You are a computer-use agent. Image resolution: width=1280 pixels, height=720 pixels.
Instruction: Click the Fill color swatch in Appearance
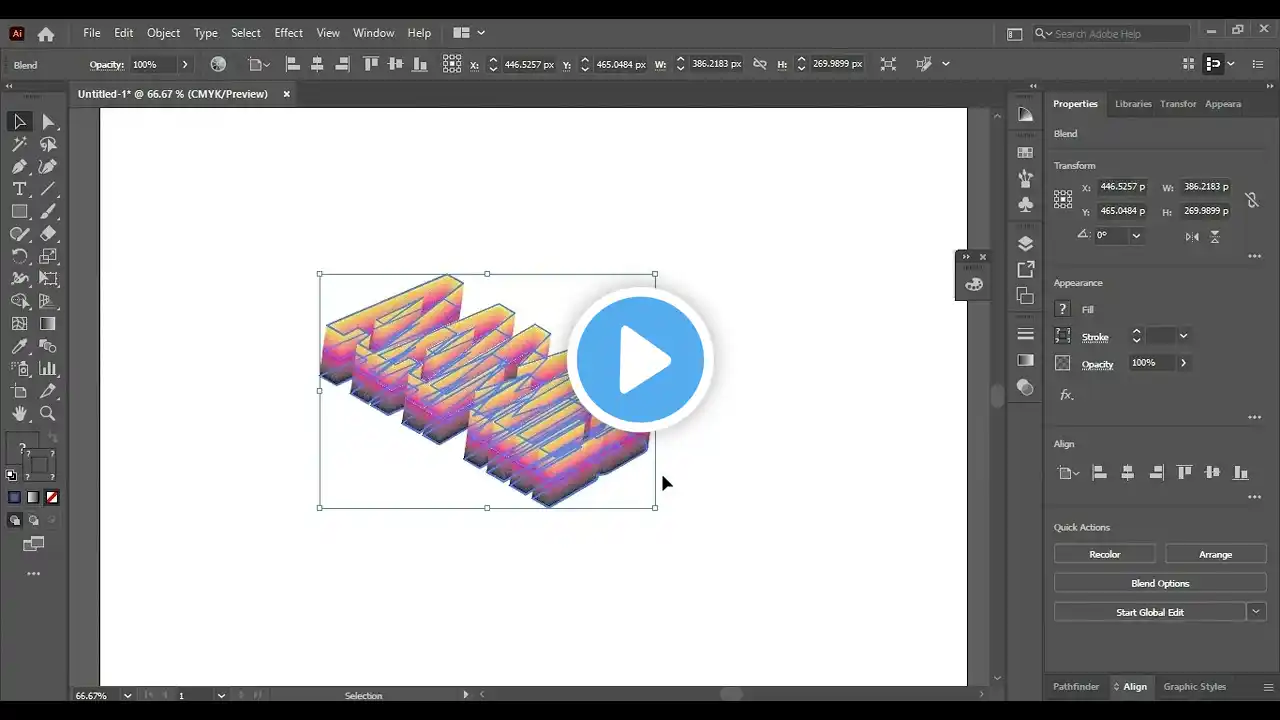(x=1062, y=309)
